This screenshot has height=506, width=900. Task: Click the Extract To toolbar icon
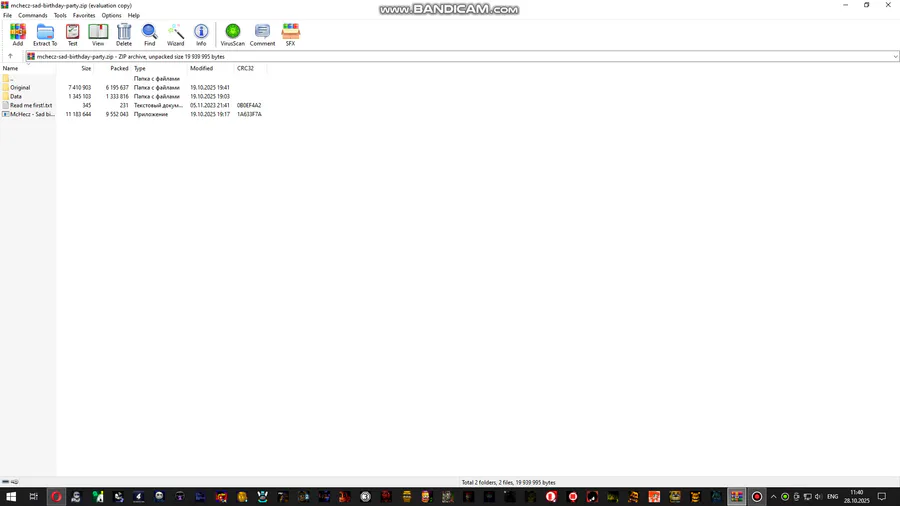(x=45, y=34)
